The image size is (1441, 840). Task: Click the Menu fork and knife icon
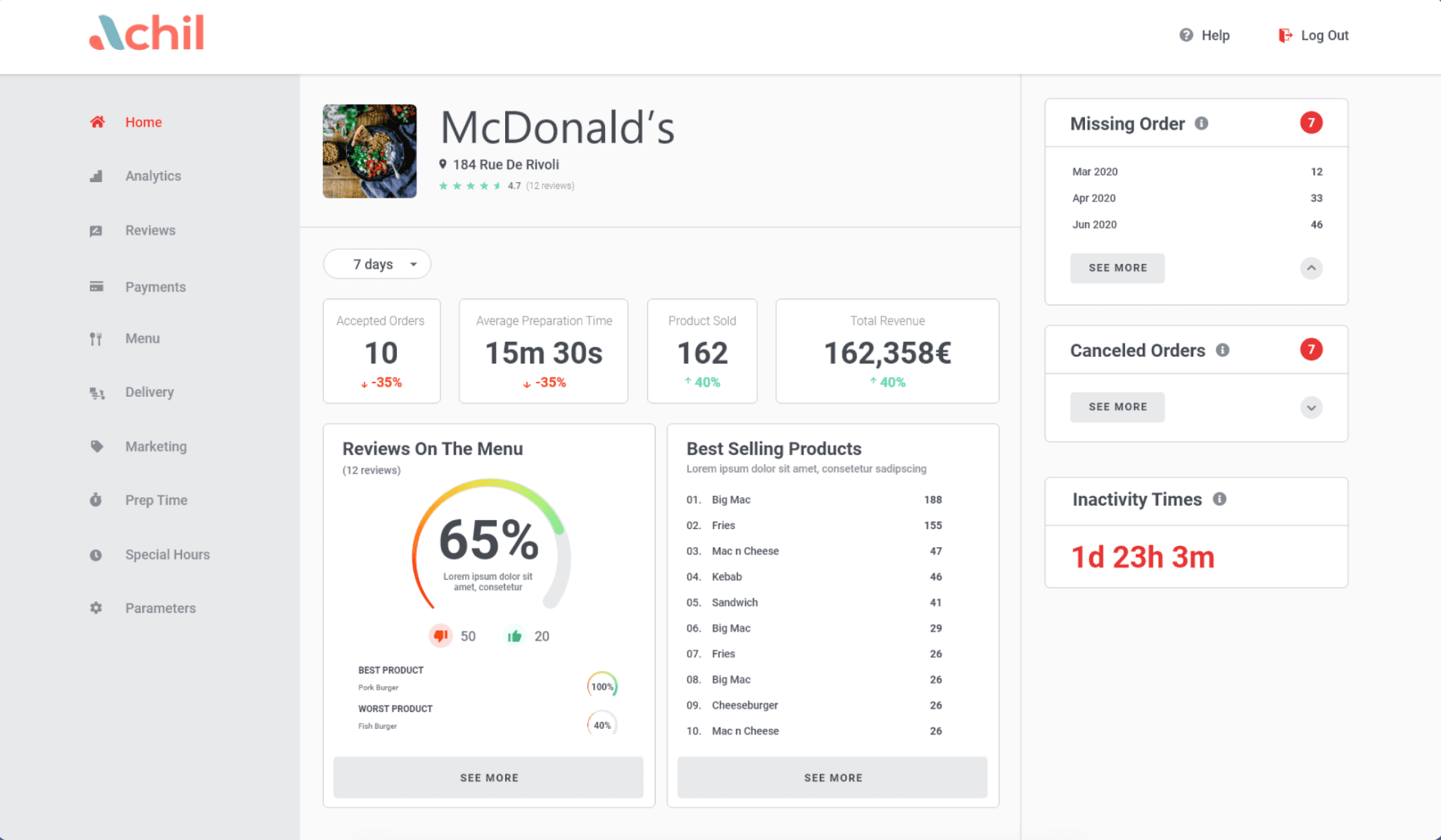point(96,338)
